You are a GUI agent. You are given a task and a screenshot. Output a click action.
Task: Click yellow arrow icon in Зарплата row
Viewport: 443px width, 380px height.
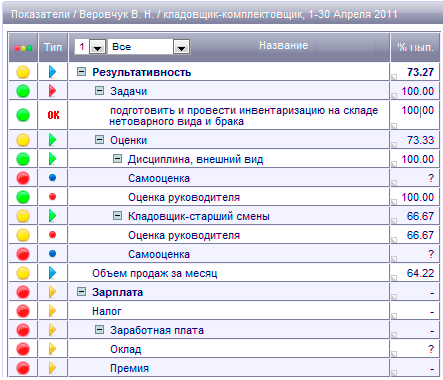pyautogui.click(x=52, y=292)
